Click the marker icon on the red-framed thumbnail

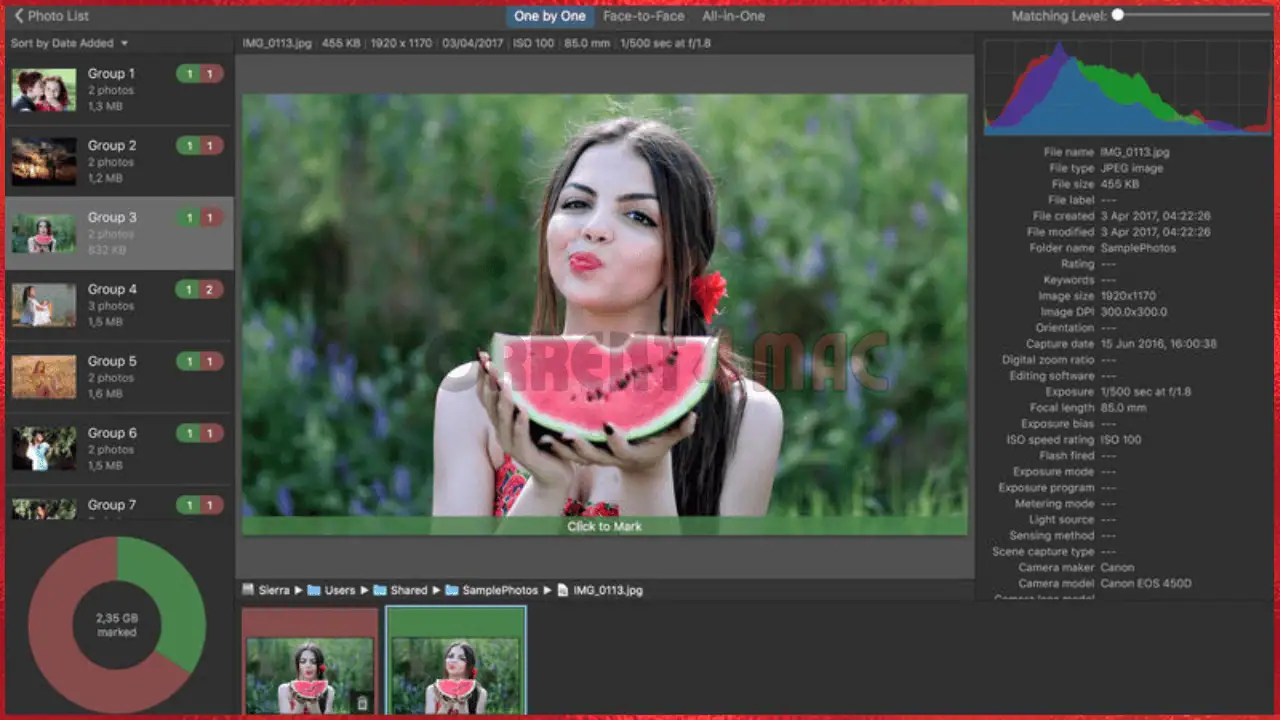[363, 702]
